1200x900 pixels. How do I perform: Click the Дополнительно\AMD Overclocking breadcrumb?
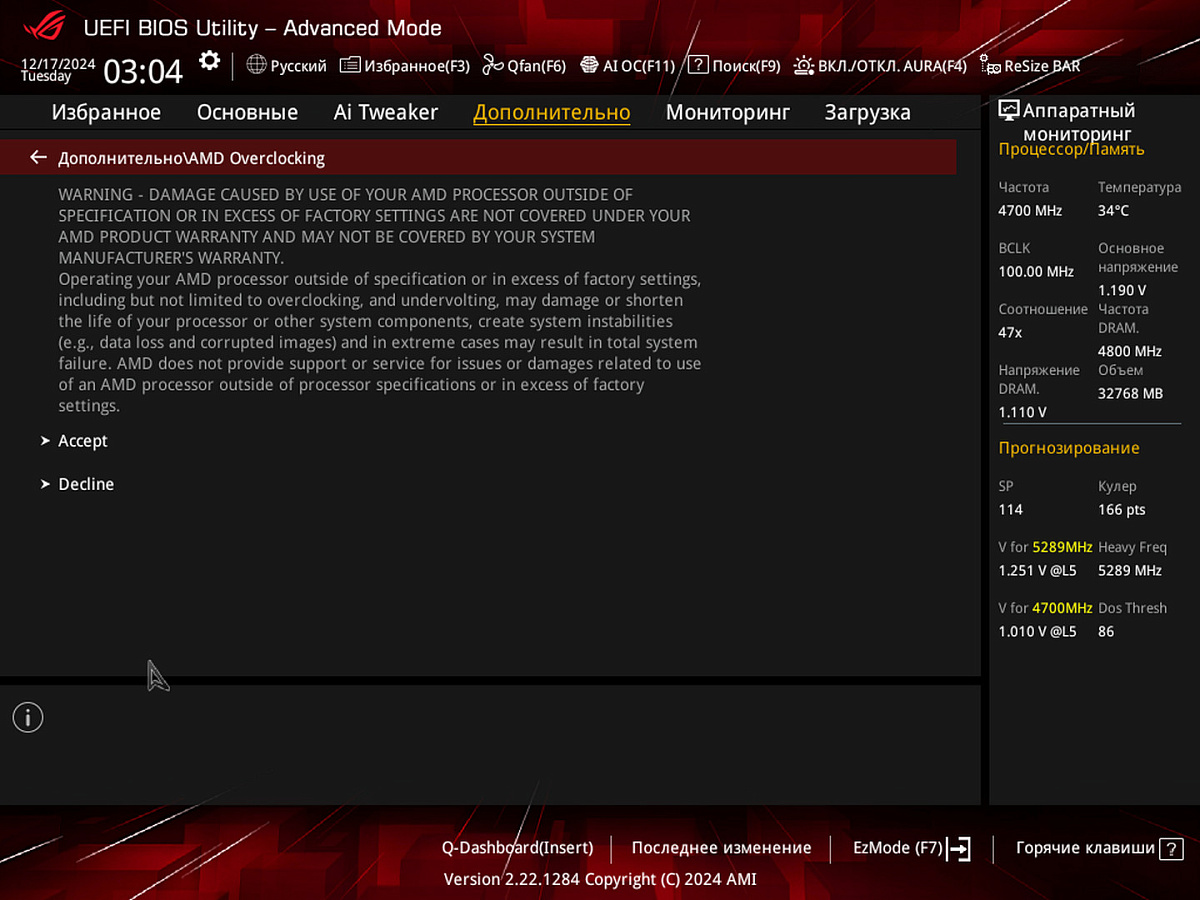click(191, 158)
